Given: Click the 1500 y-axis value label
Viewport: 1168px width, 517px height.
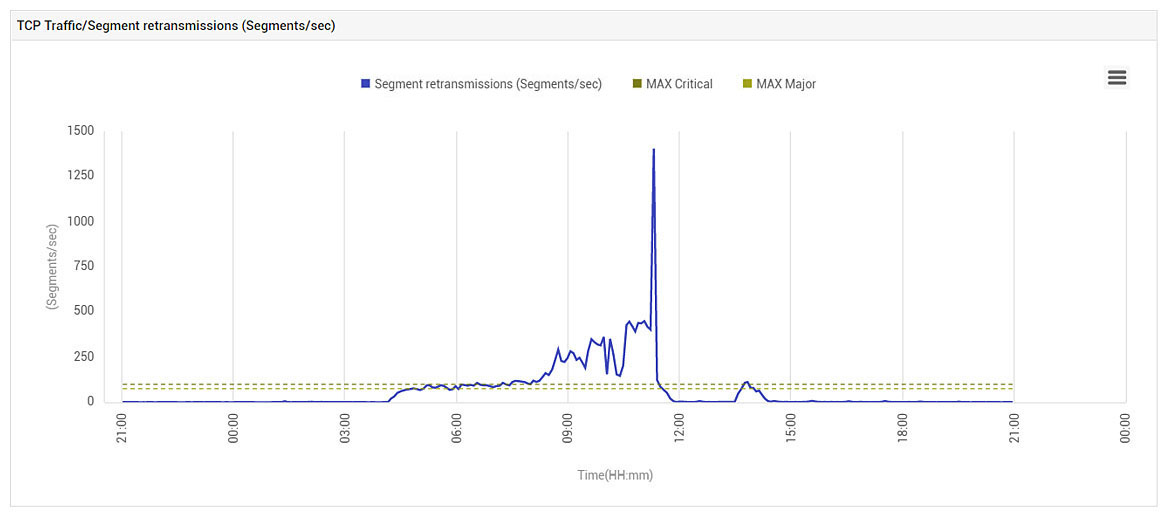Looking at the screenshot, I should (80, 131).
